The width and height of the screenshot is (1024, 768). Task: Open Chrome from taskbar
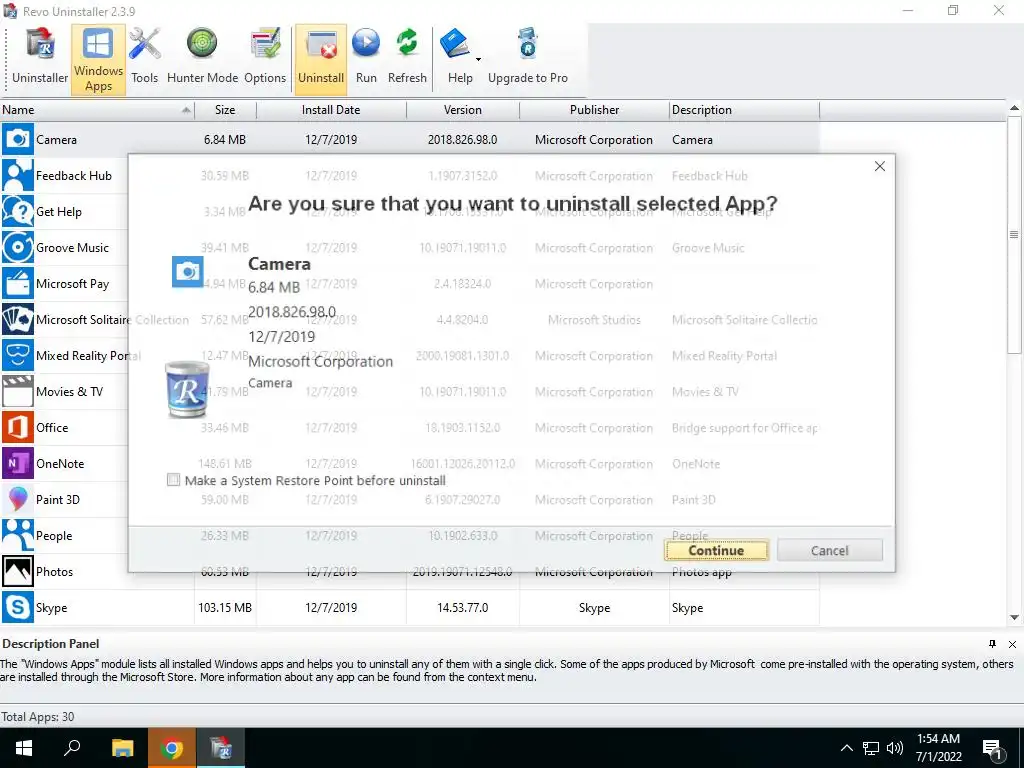point(171,748)
